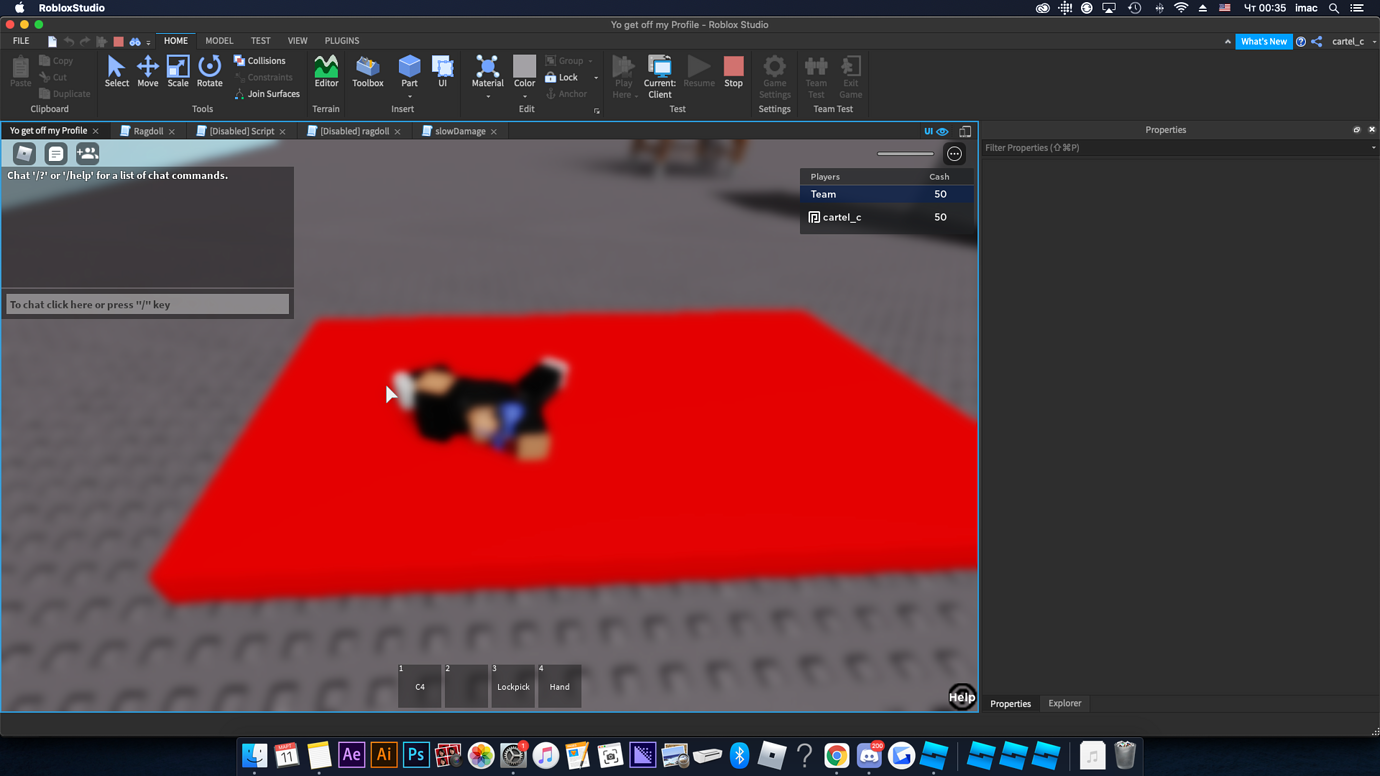Viewport: 1380px width, 776px height.
Task: Open the Help button in the viewport
Action: (x=961, y=696)
